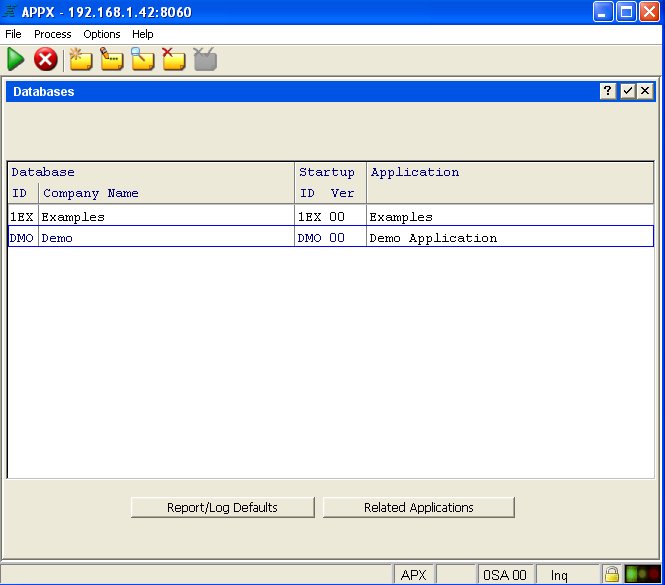
Task: Open the File menu
Action: coord(14,34)
